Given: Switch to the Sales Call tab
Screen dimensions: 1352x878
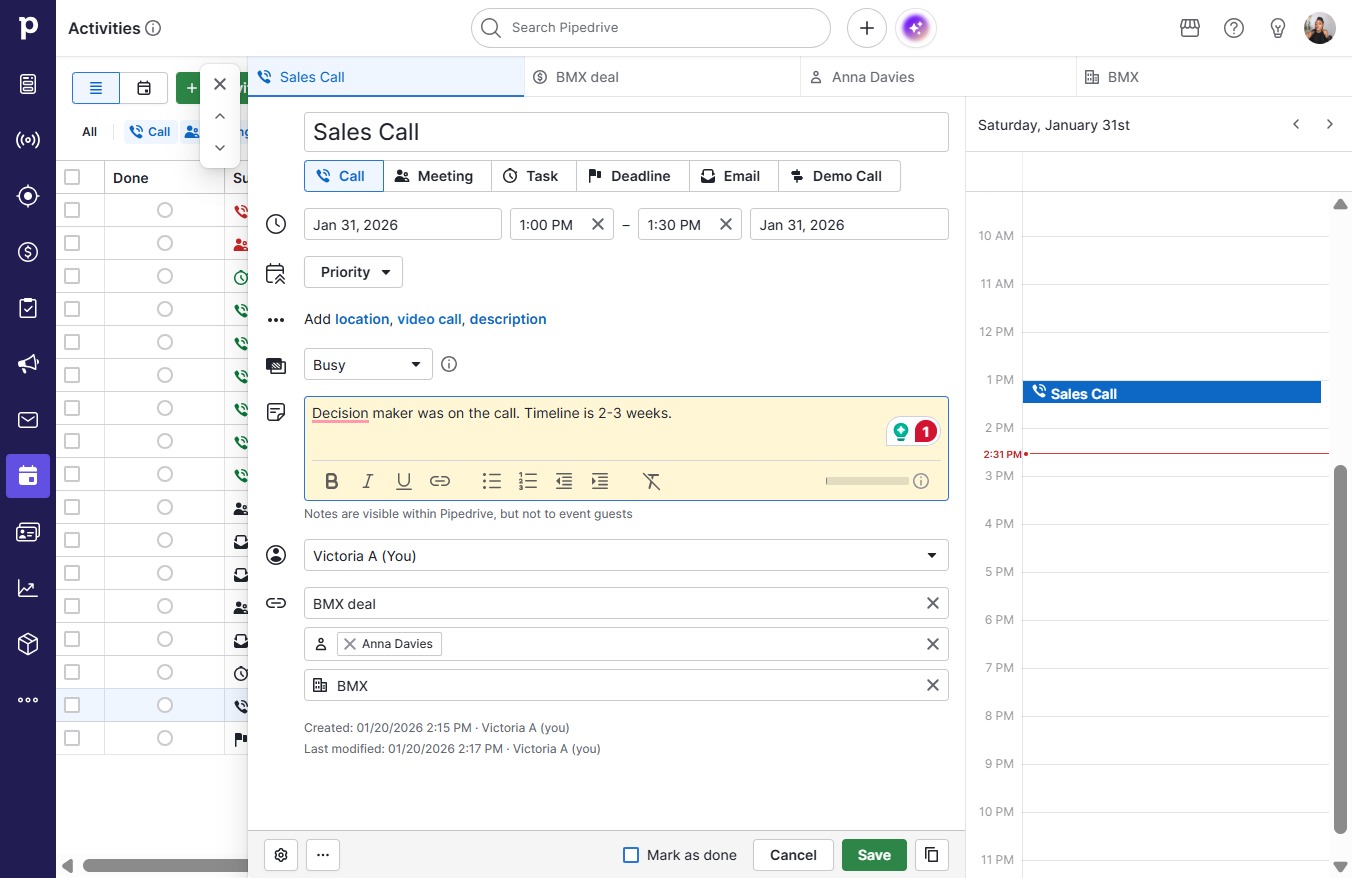Looking at the screenshot, I should point(386,77).
